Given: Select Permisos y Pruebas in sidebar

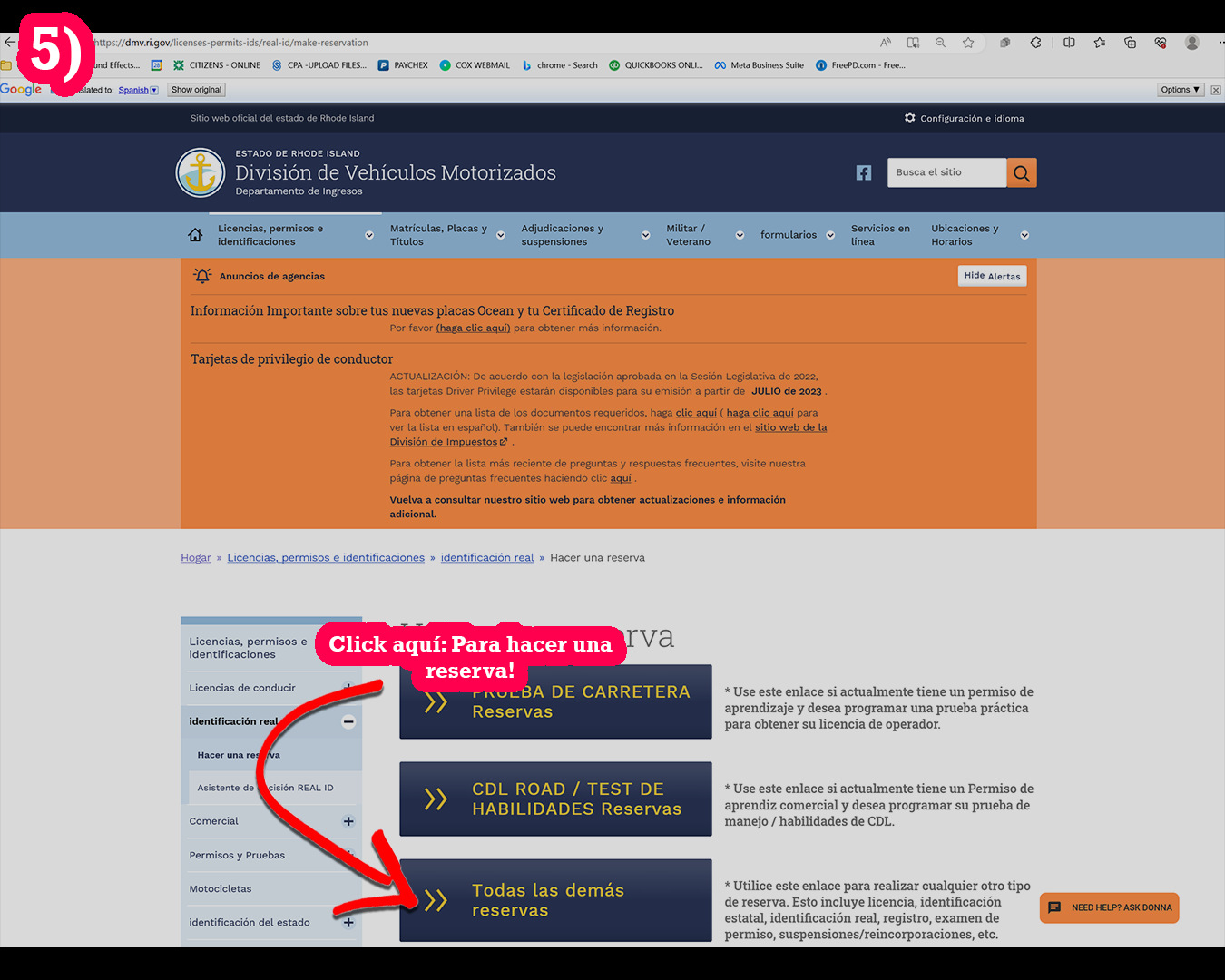Looking at the screenshot, I should click(237, 855).
